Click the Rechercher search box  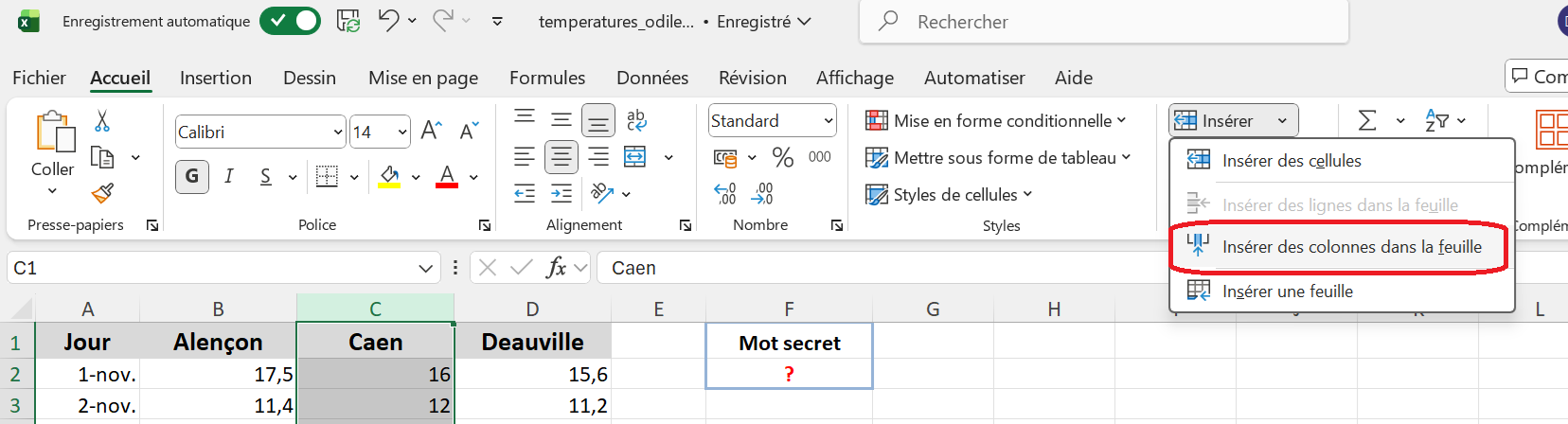[1103, 22]
